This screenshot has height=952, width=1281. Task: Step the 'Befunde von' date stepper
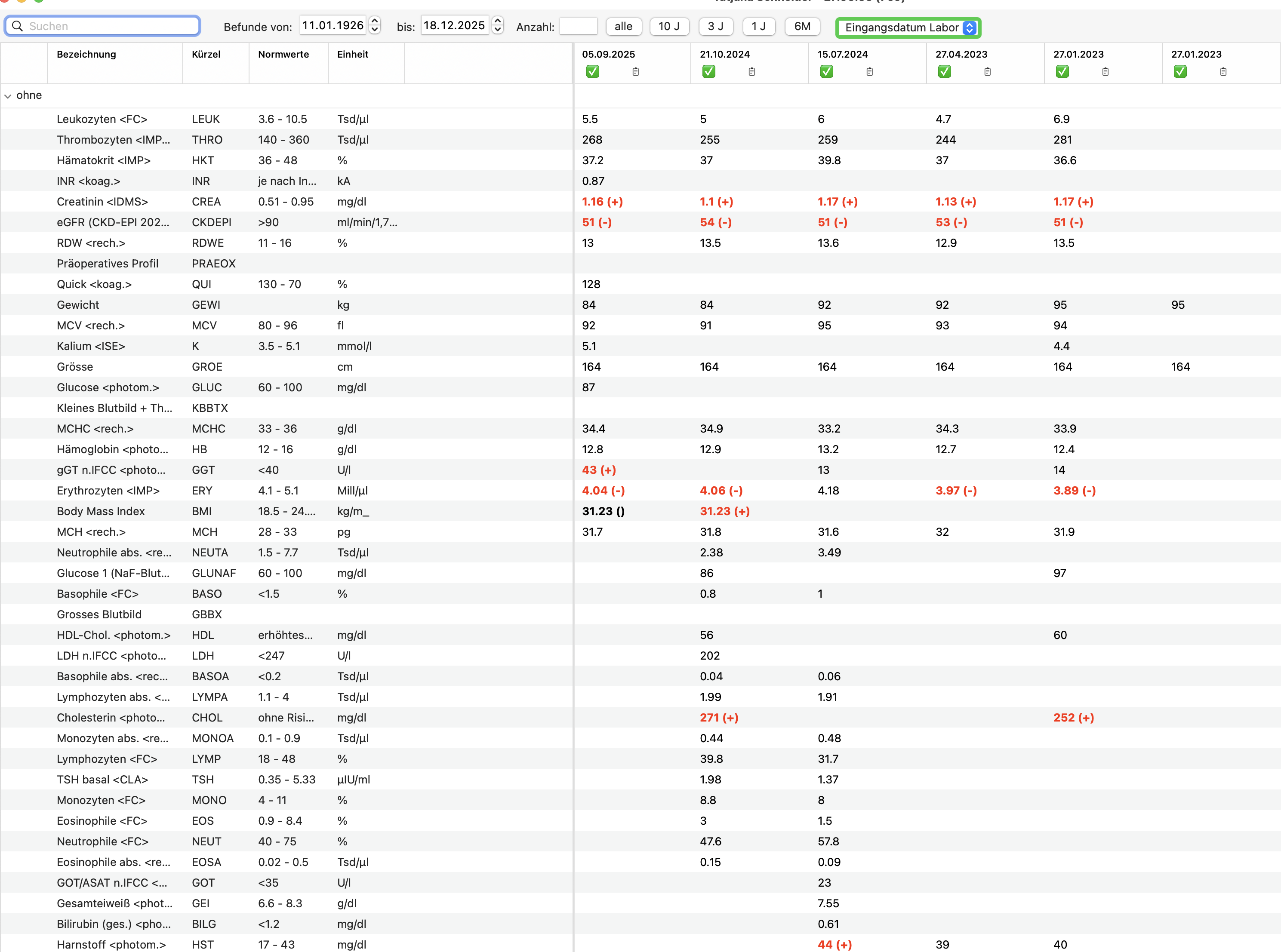pos(375,25)
